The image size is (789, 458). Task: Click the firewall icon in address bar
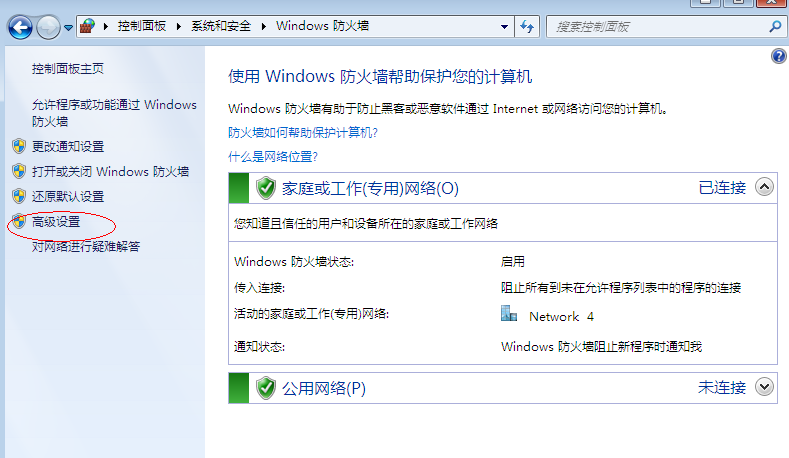88,26
